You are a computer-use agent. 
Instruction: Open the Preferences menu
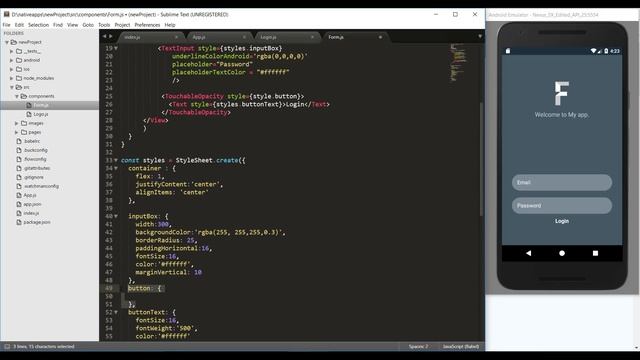(x=147, y=25)
